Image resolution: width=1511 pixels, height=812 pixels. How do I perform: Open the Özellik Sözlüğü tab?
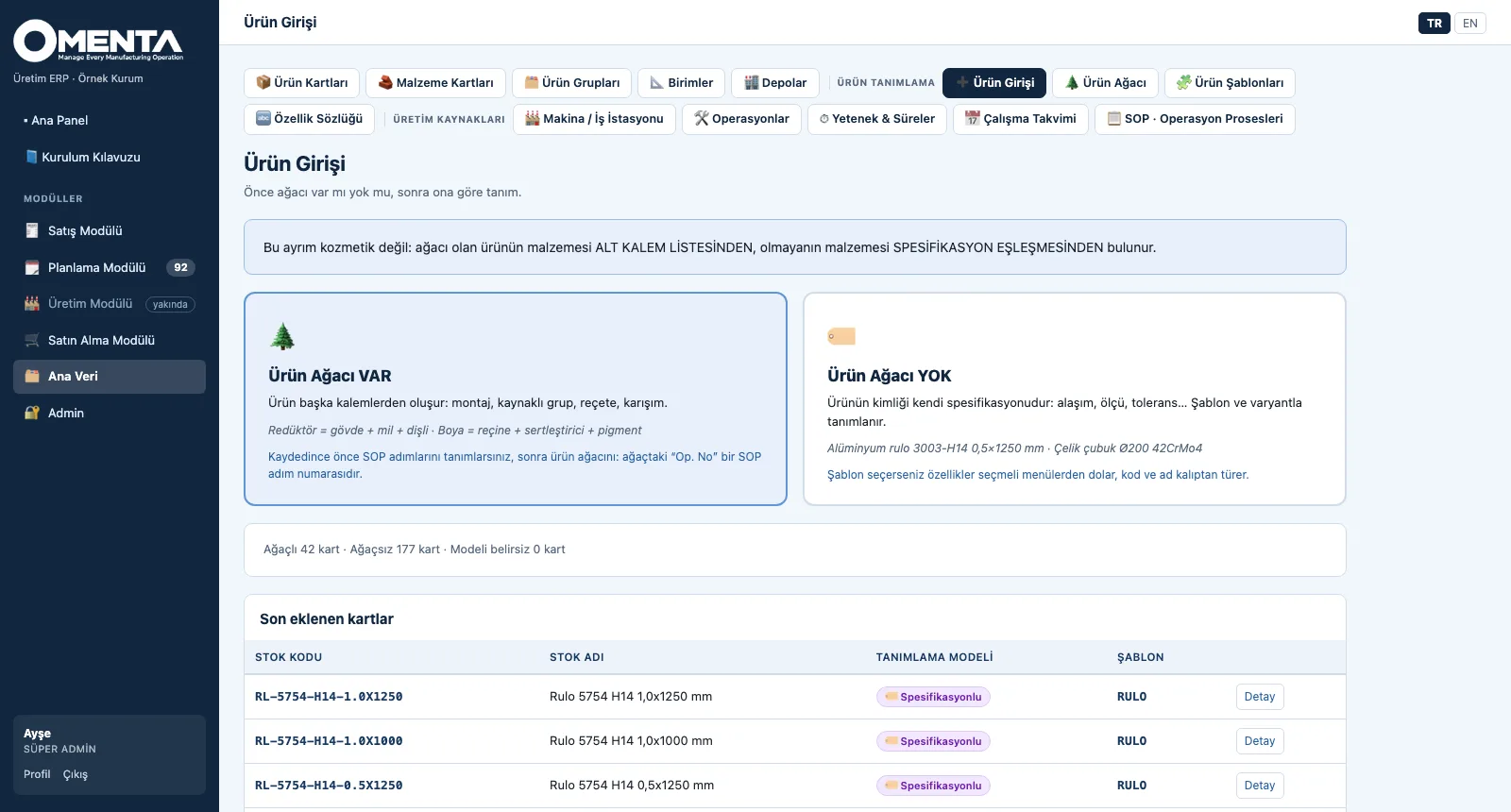(x=309, y=118)
